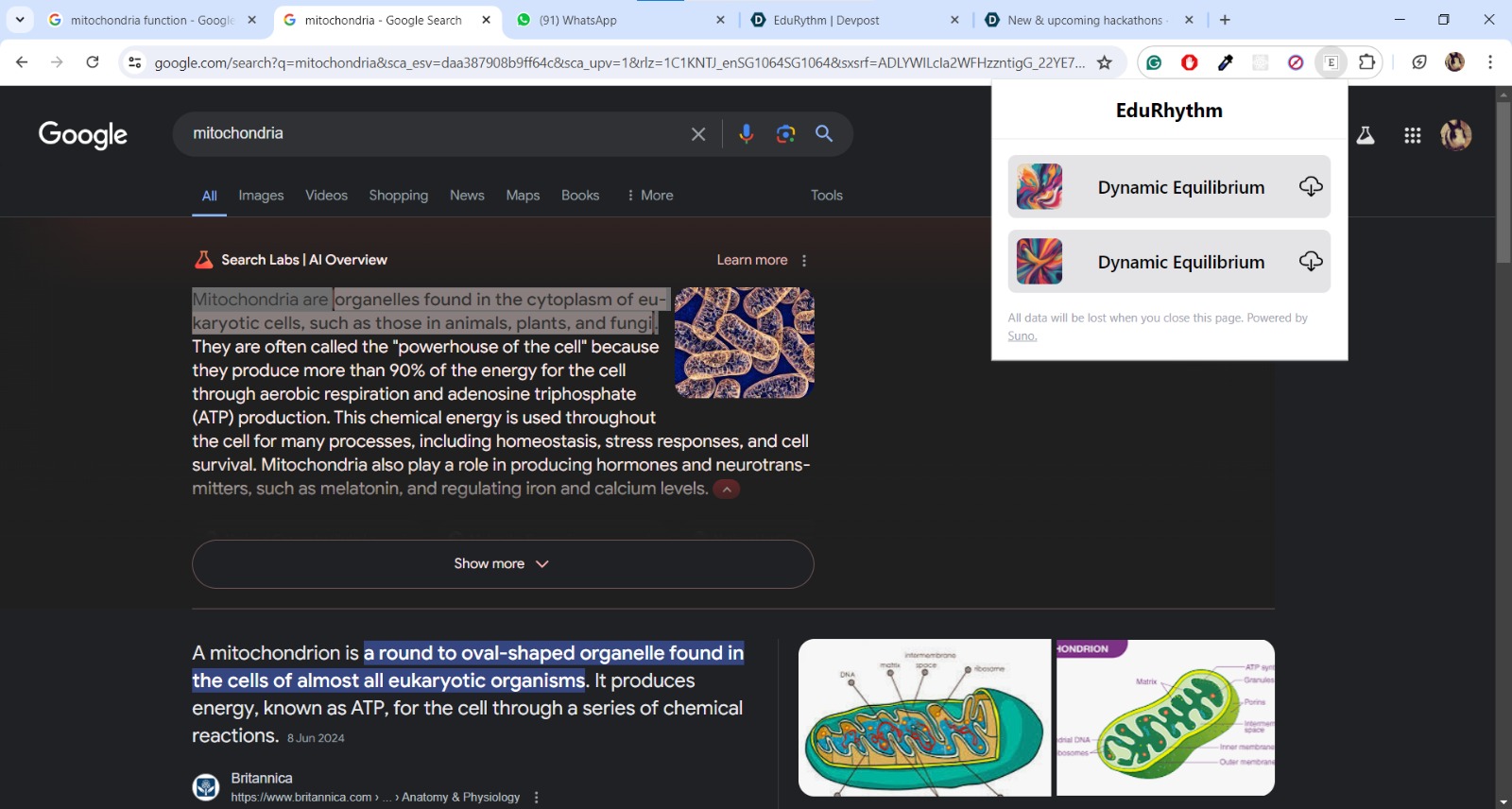
Task: Expand the More search filters
Action: point(650,196)
